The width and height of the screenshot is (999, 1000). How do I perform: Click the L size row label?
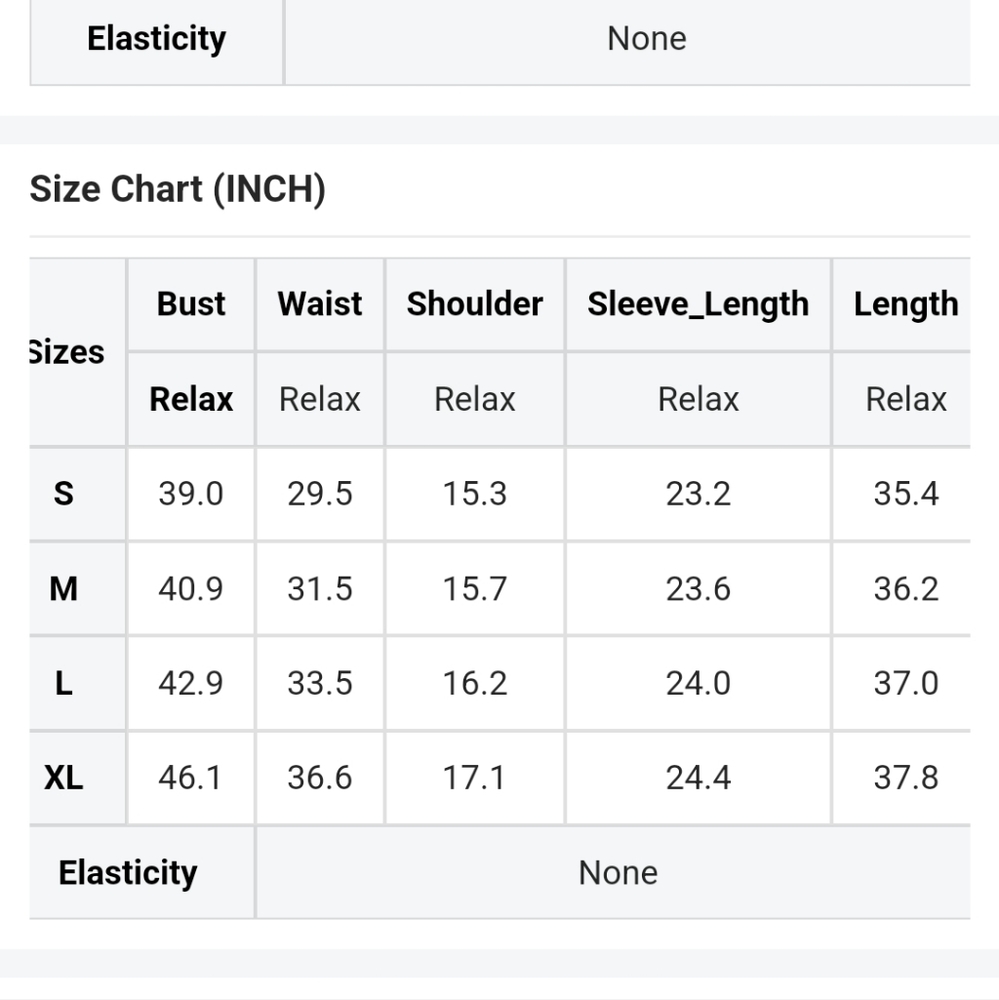[63, 683]
